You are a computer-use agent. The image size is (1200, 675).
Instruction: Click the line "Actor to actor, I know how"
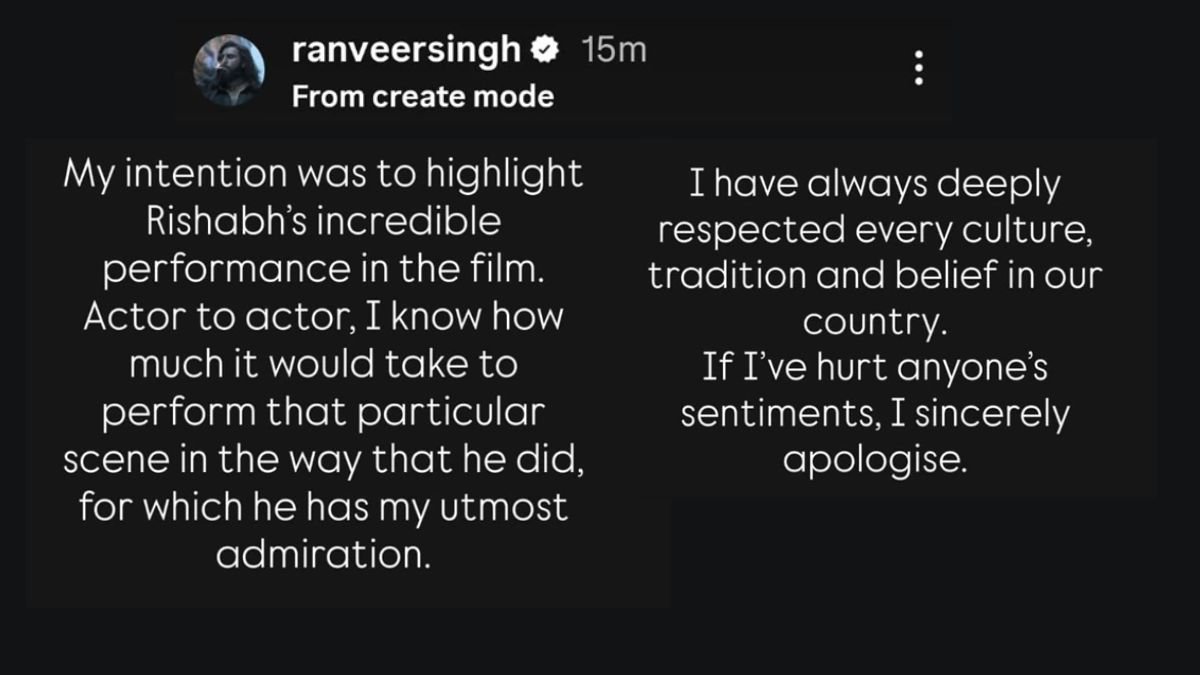pos(323,317)
